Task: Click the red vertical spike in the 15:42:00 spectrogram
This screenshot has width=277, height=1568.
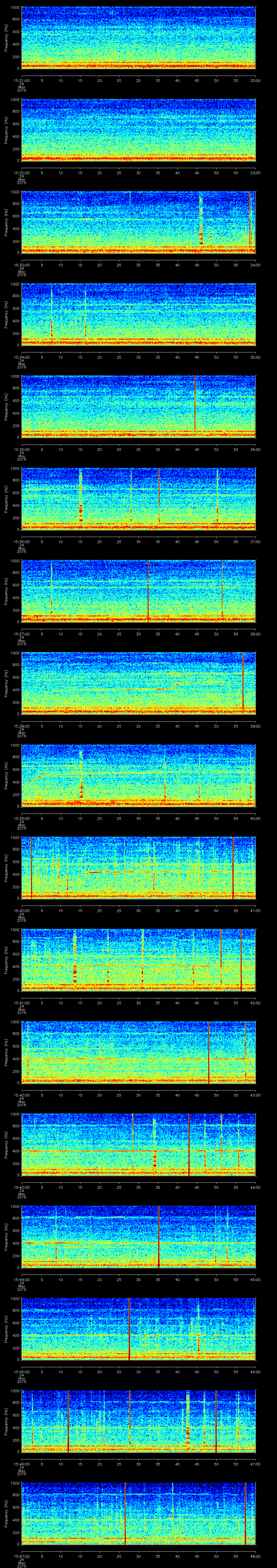Action: 209,1052
